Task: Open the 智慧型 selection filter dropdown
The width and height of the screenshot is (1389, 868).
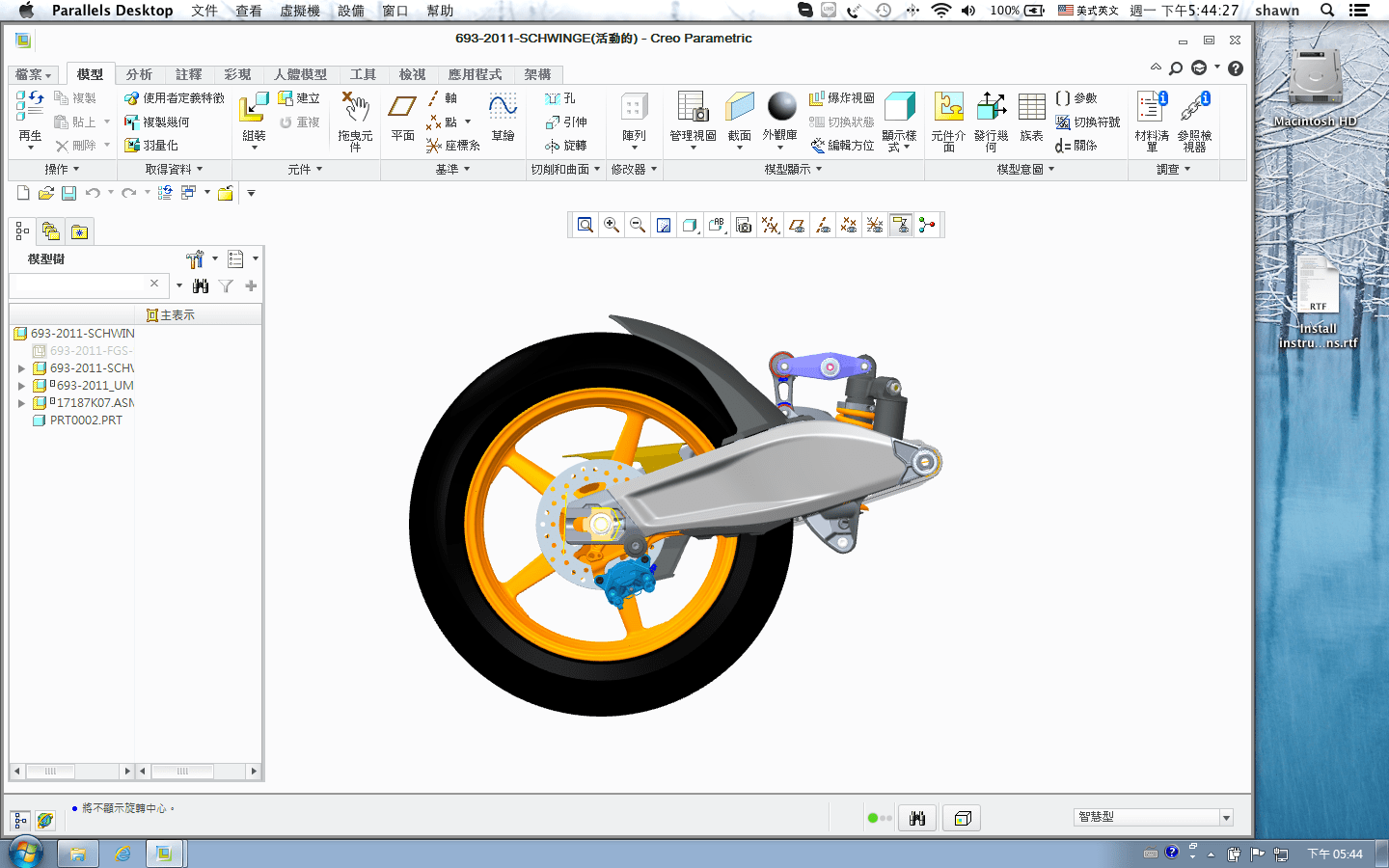Action: [1226, 818]
